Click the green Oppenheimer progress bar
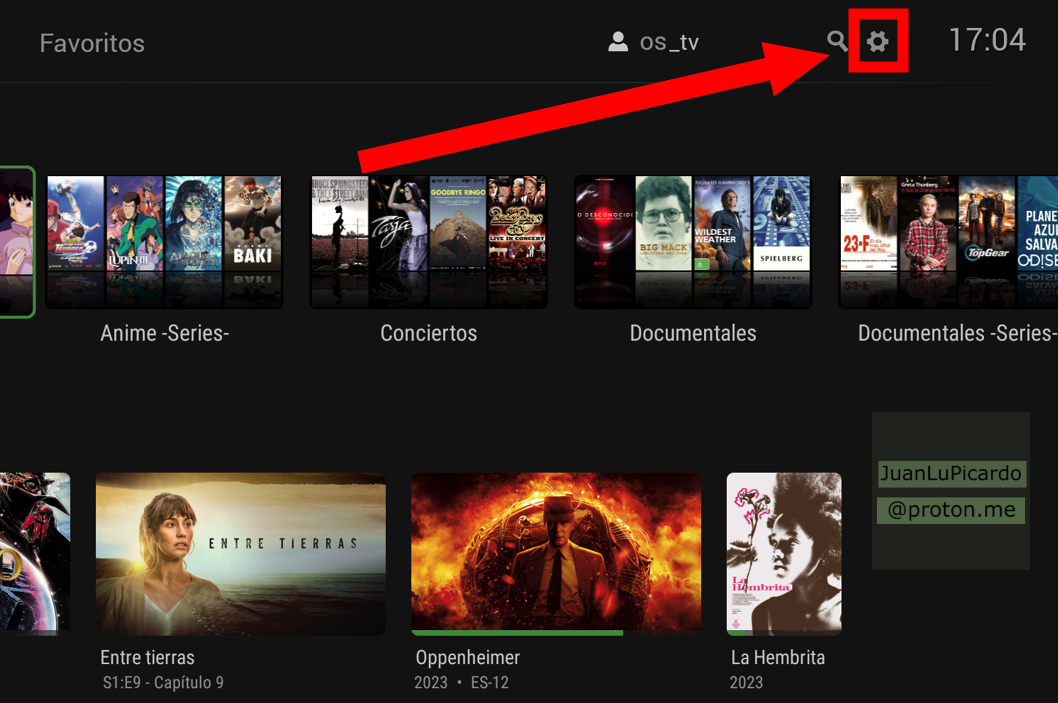Image resolution: width=1058 pixels, height=703 pixels. [x=517, y=632]
